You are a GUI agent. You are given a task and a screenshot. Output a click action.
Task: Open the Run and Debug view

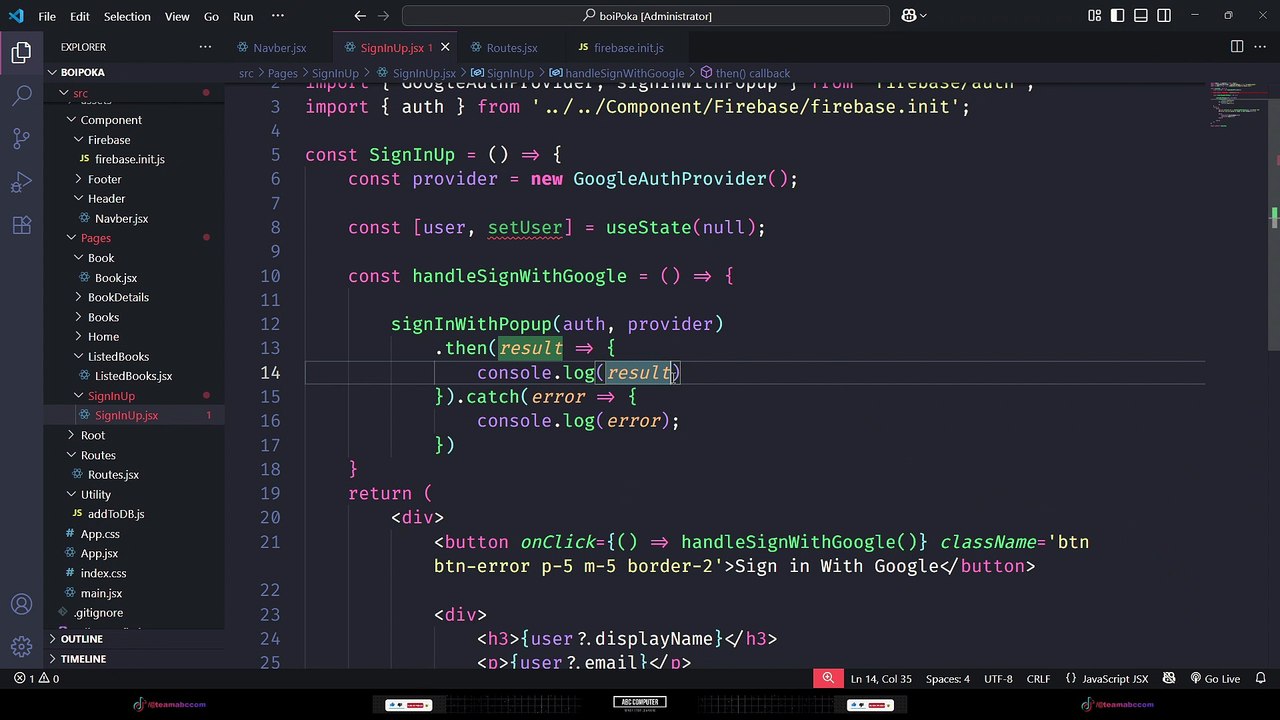(x=22, y=182)
